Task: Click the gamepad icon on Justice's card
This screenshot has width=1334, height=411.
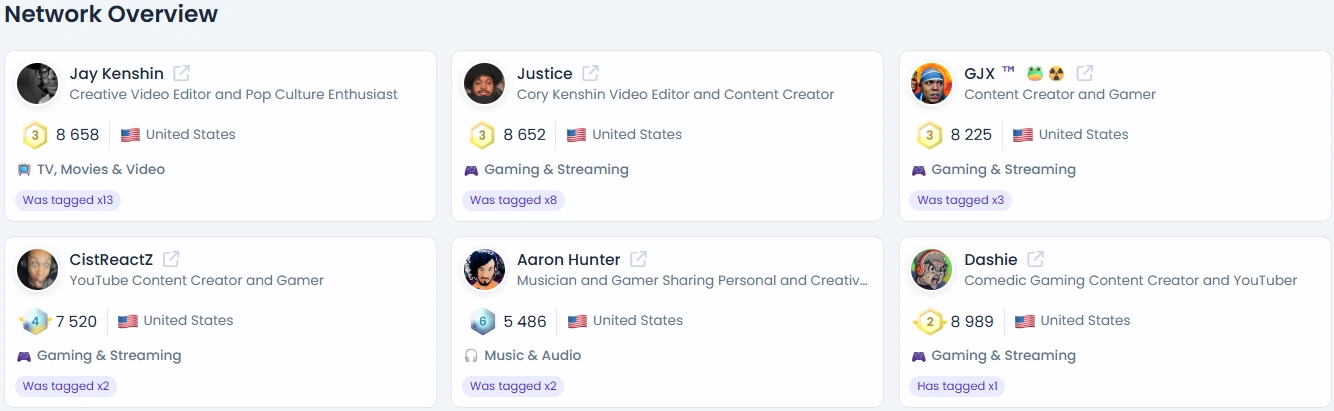Action: point(471,170)
